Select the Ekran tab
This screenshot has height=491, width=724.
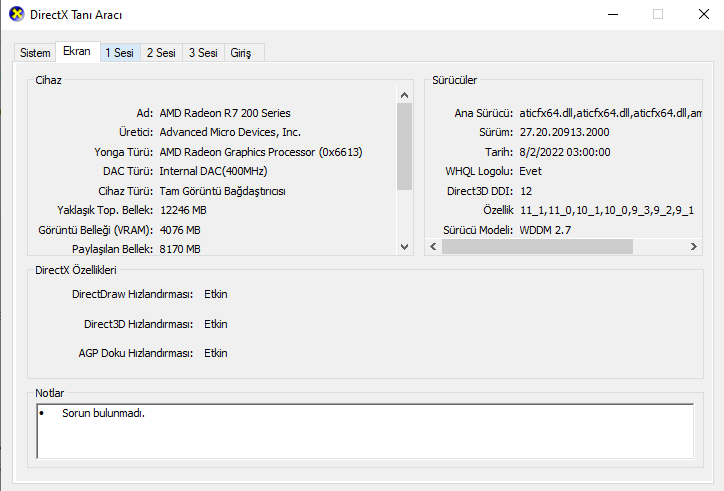tap(77, 51)
